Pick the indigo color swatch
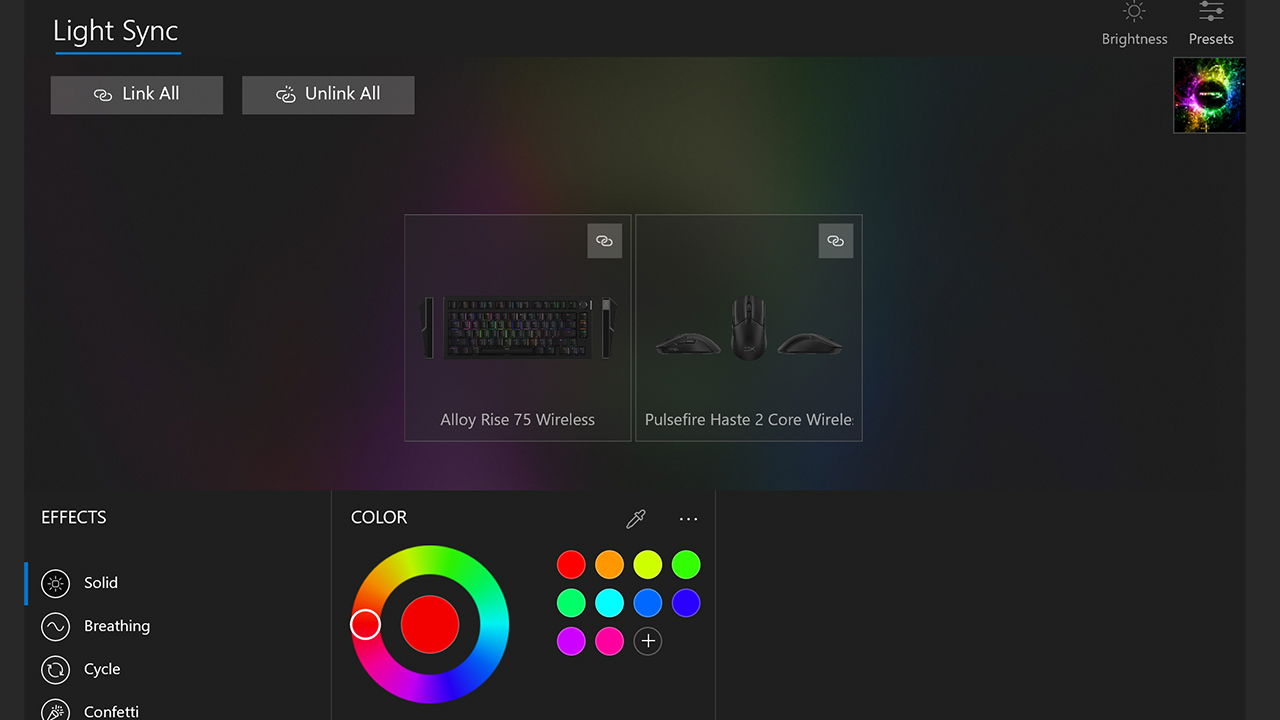This screenshot has height=720, width=1280. (686, 603)
